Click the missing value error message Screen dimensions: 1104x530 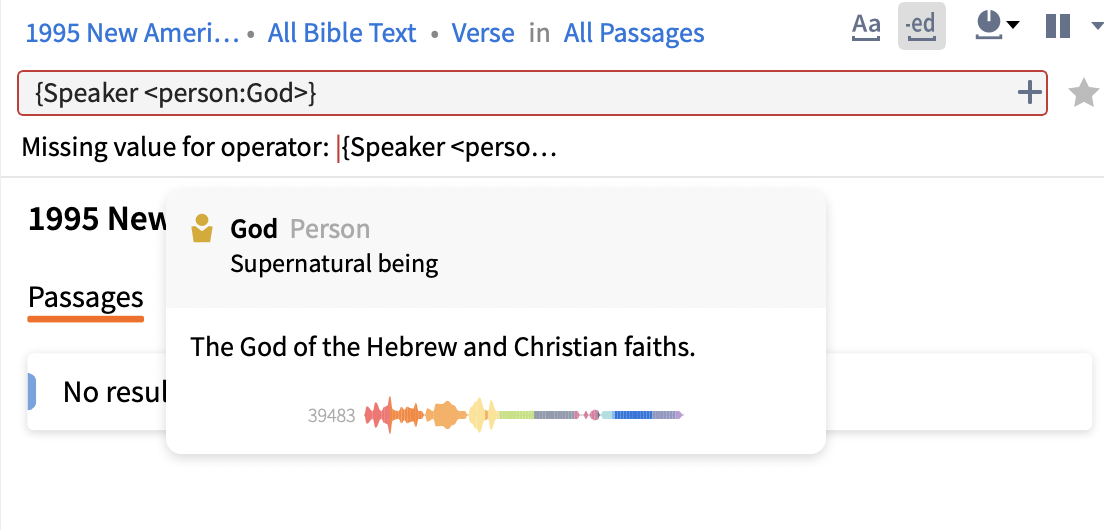click(288, 149)
